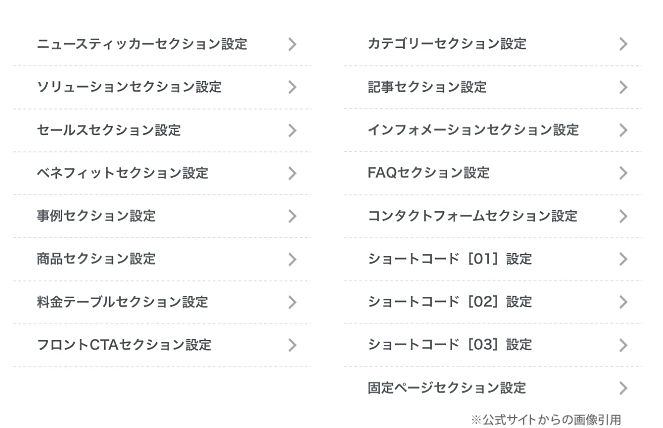
Task: Select ショートコード［02］設定 label
Action: tap(450, 302)
